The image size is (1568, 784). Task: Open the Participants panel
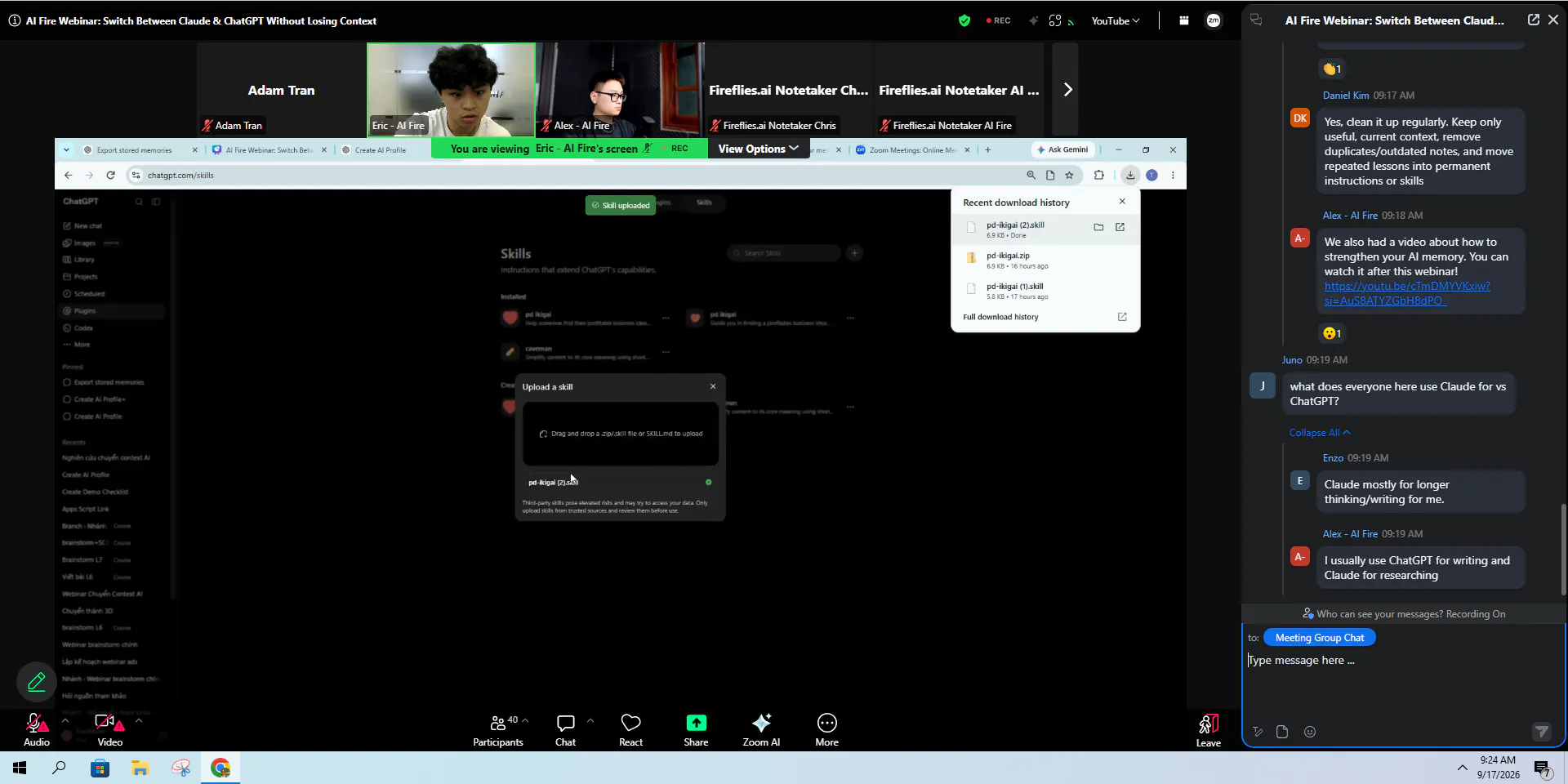tap(497, 729)
